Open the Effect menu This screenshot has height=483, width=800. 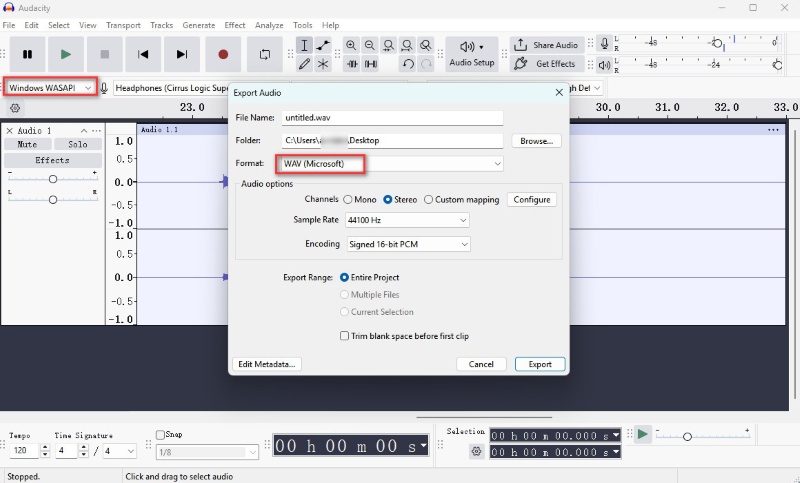[235, 25]
